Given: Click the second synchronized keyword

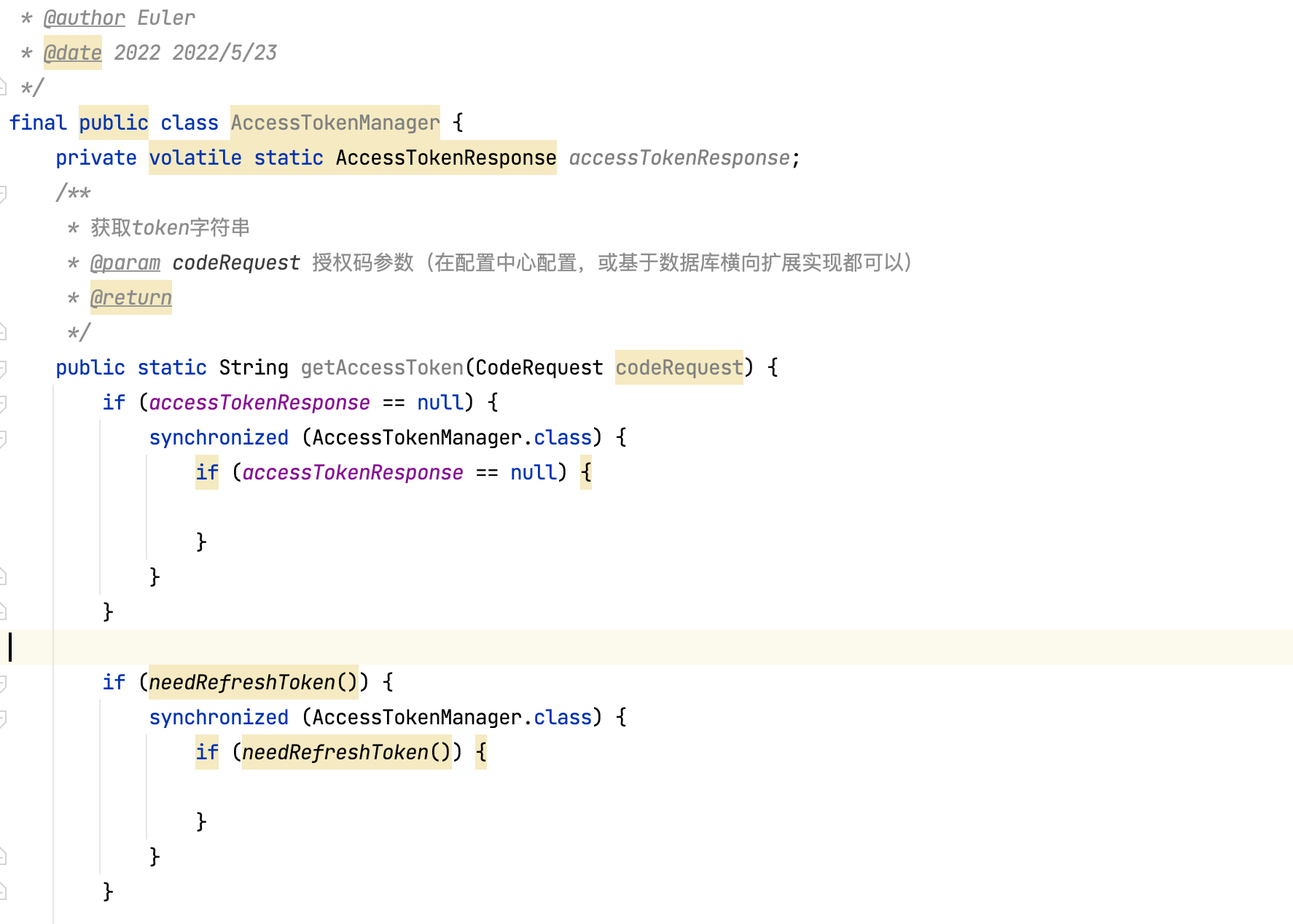Looking at the screenshot, I should point(219,717).
